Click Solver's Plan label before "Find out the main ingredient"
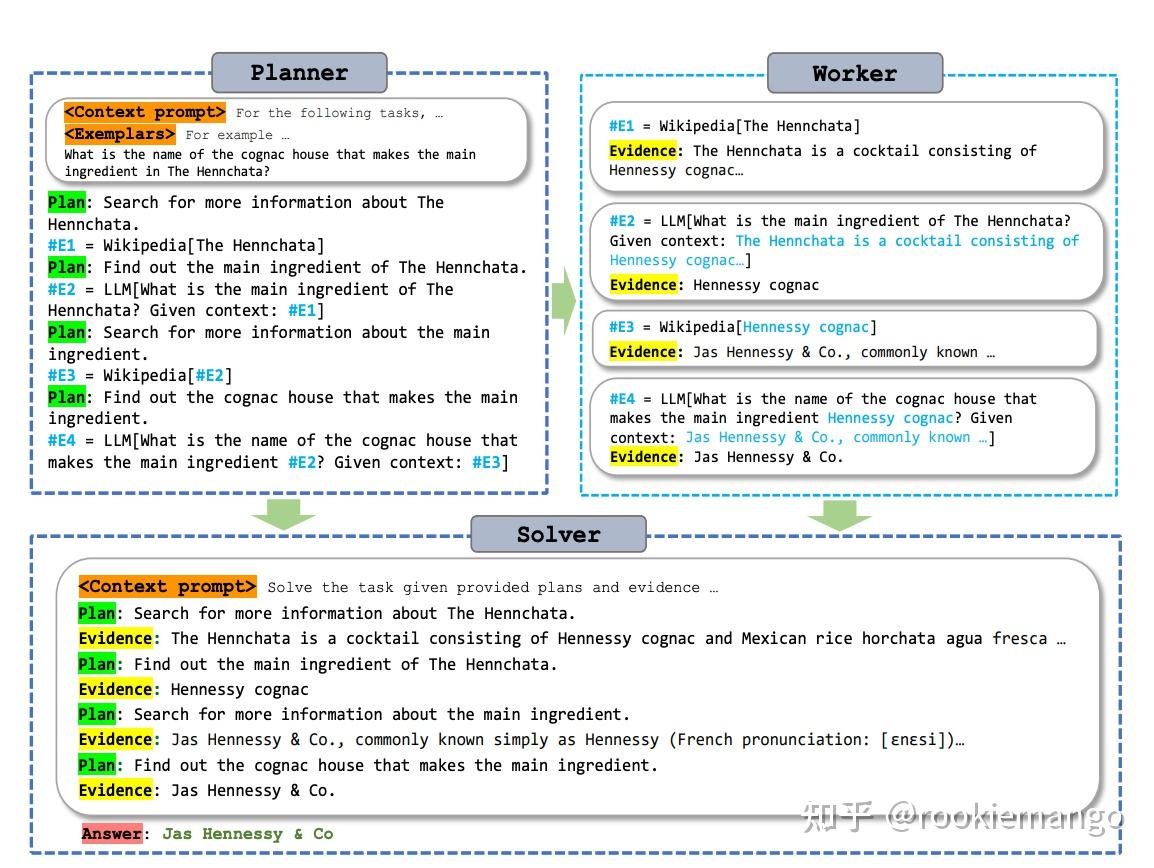 click(x=97, y=664)
